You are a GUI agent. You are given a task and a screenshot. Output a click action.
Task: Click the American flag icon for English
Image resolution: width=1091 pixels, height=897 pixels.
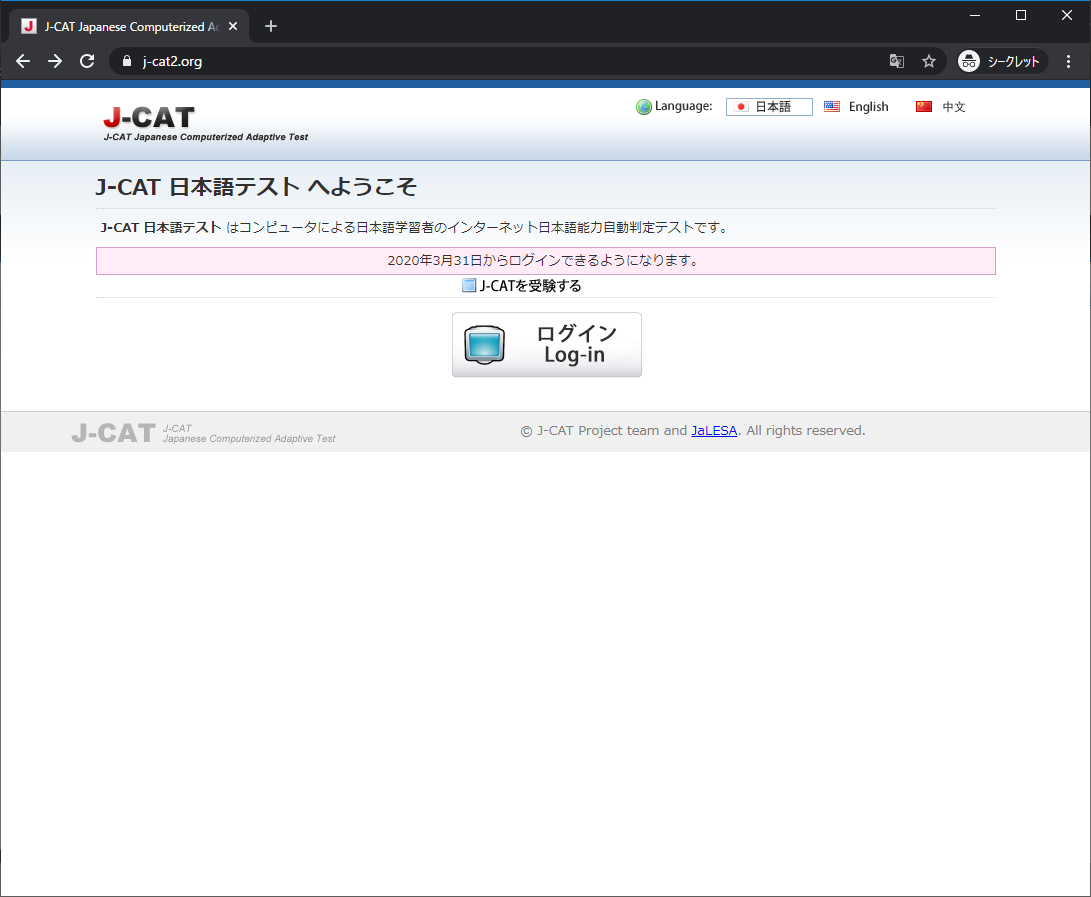tap(831, 106)
